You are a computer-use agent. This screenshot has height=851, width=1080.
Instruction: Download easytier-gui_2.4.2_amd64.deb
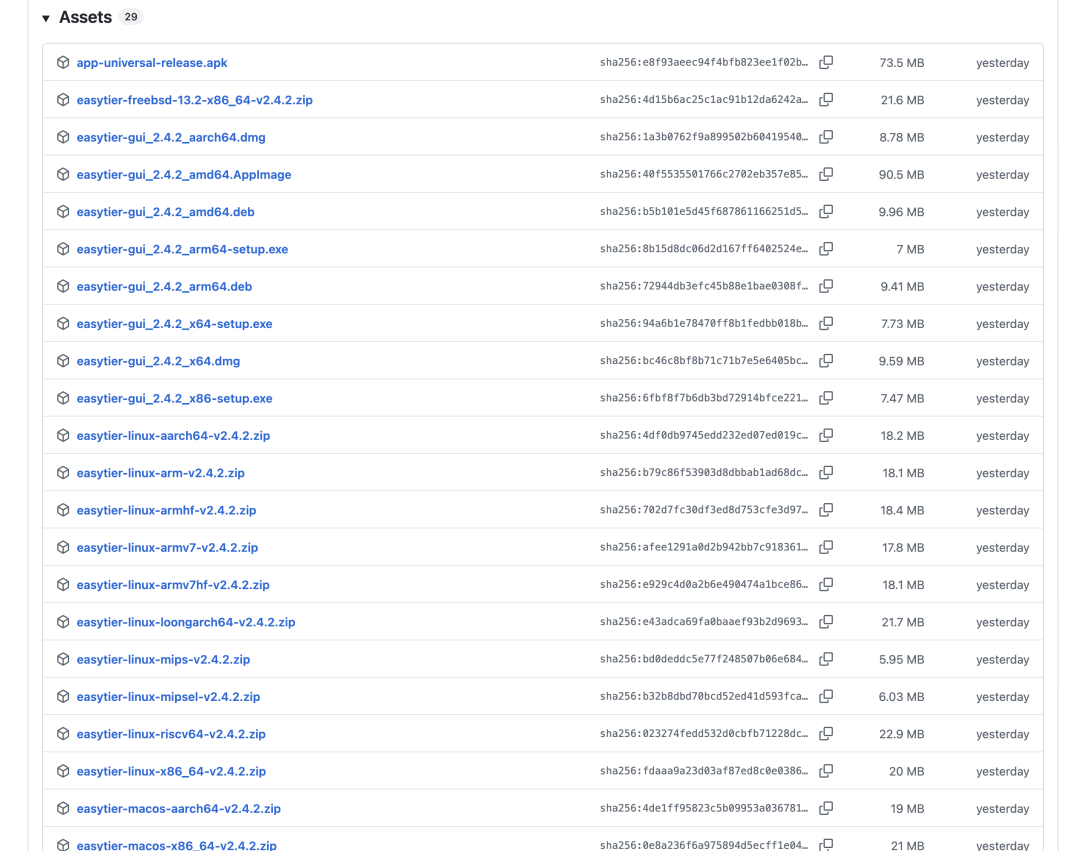pos(165,212)
